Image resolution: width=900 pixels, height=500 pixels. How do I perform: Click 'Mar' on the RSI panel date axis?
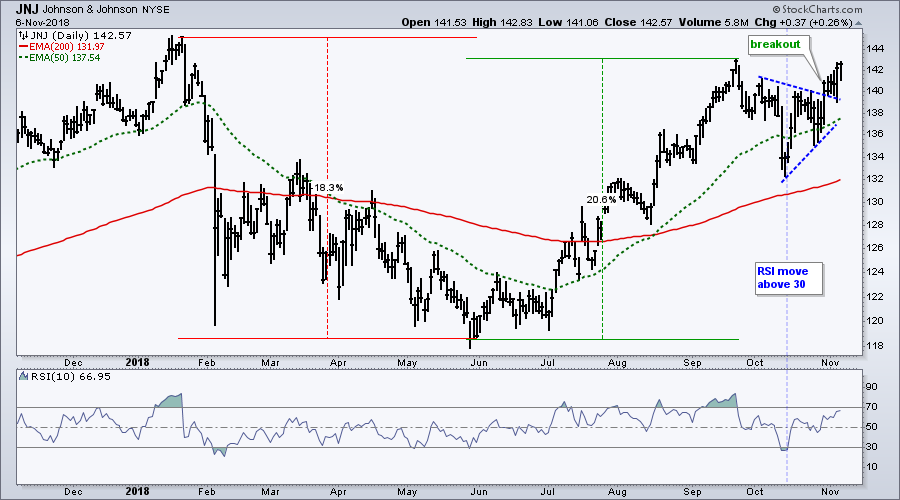(270, 492)
